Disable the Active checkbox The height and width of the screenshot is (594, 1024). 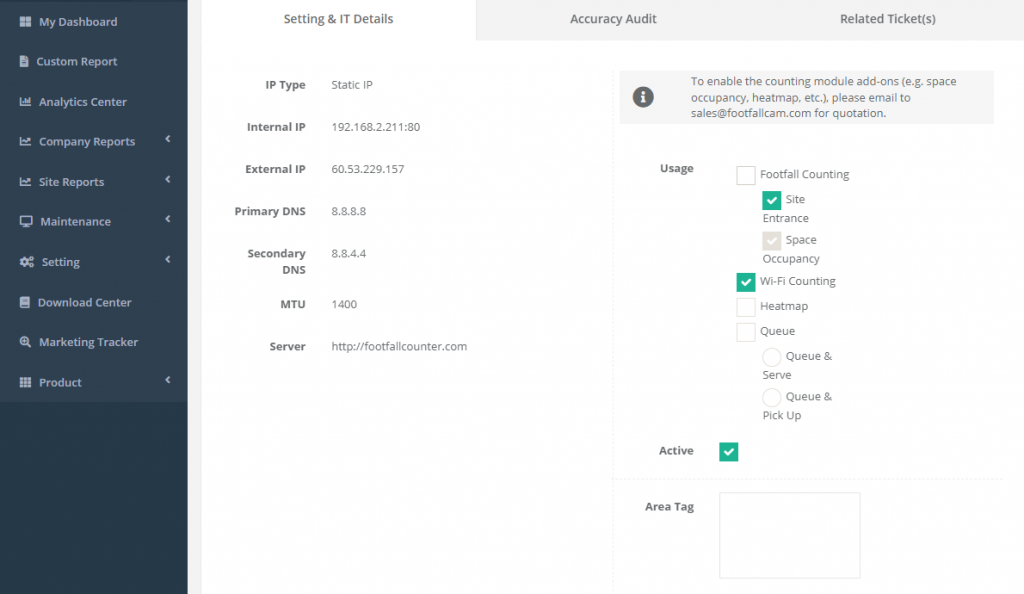728,451
